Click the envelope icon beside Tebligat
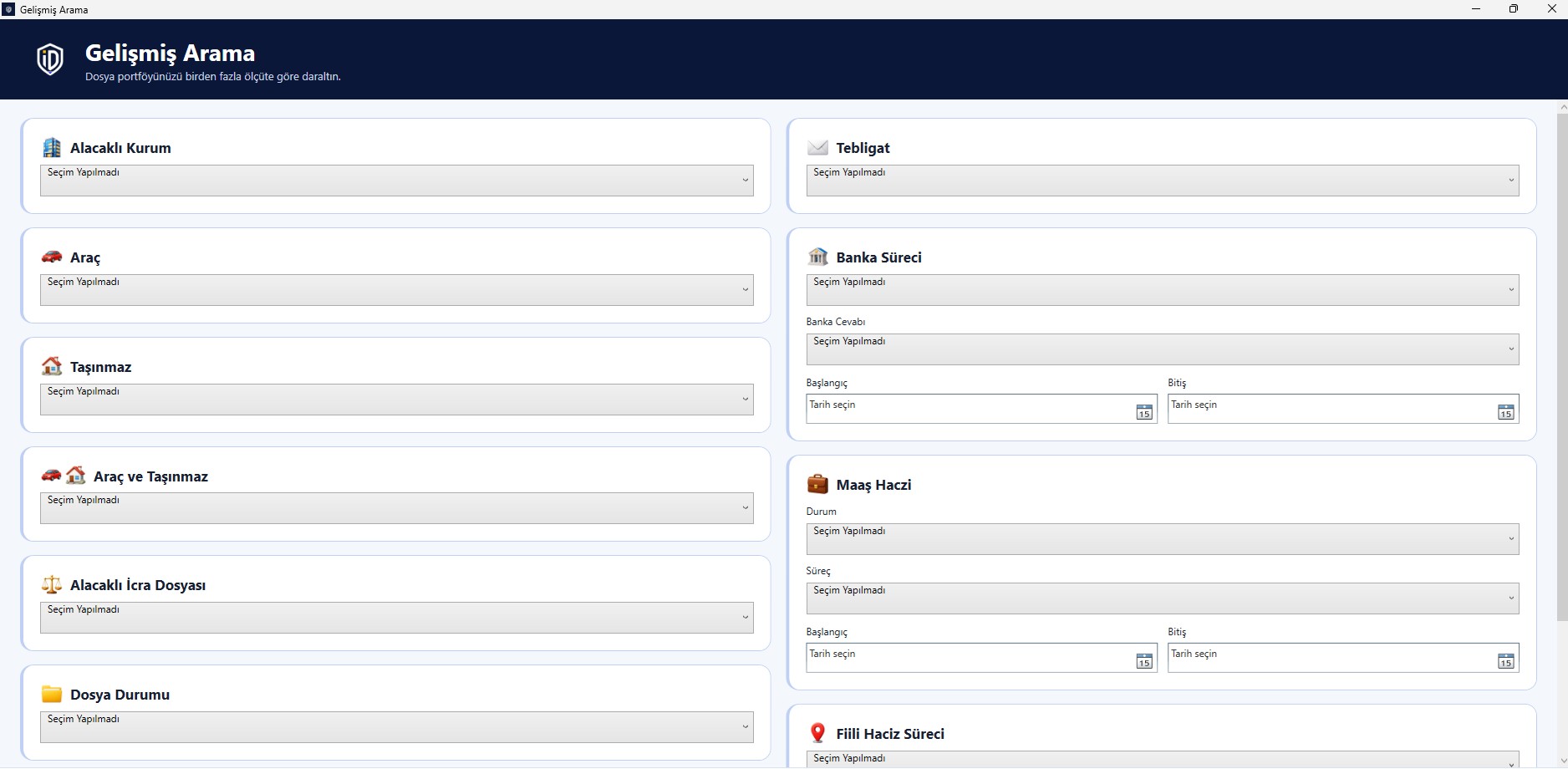Screen dimensions: 1568x769 point(817,148)
